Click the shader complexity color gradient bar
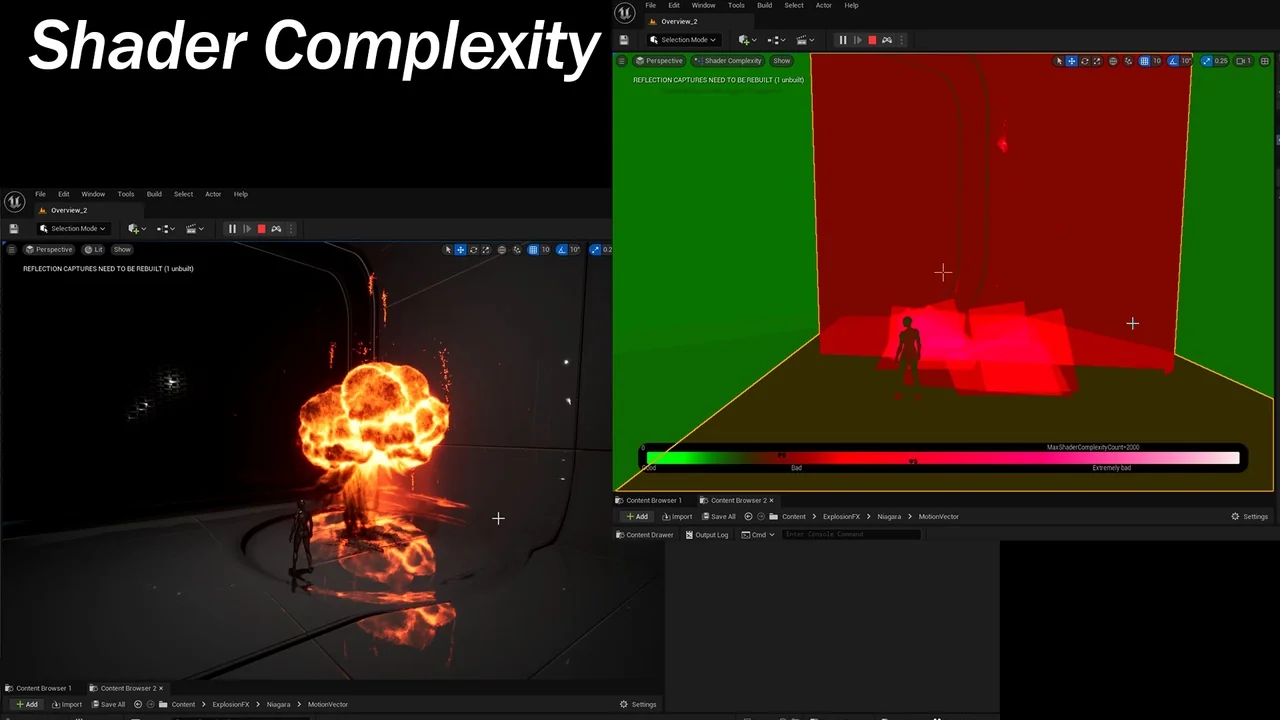Screen dimensions: 1280x720 [x=942, y=458]
